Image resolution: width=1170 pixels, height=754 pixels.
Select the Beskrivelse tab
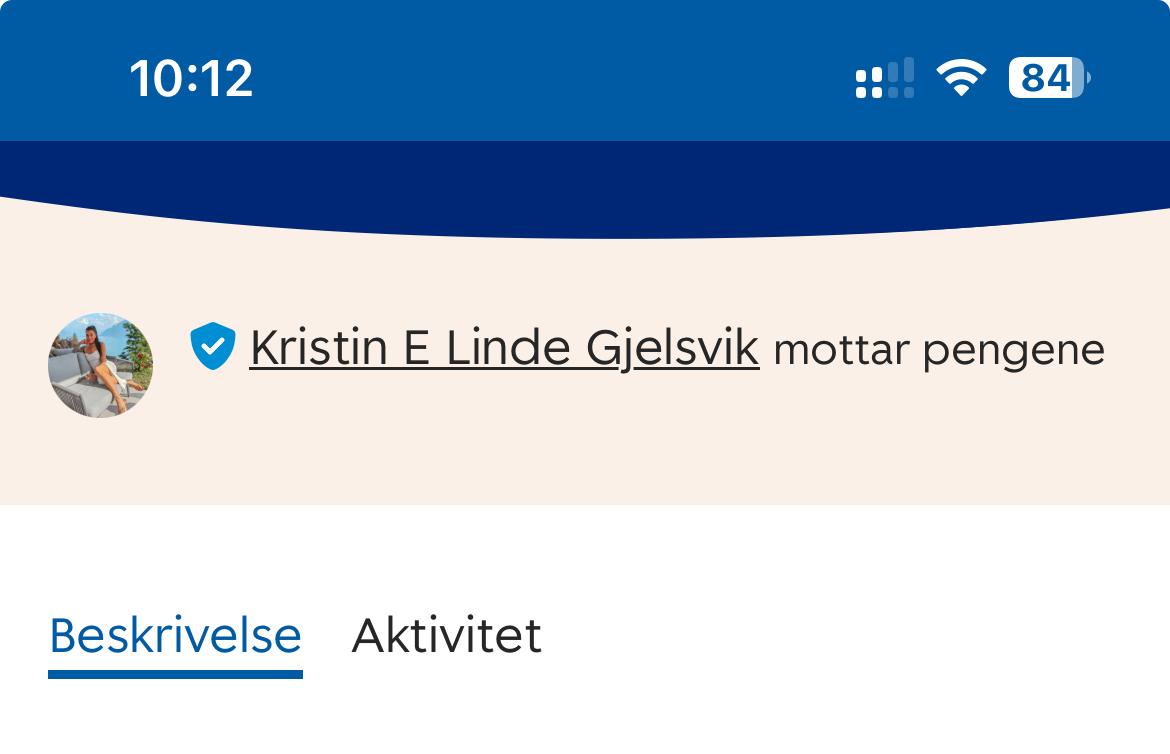pos(175,635)
